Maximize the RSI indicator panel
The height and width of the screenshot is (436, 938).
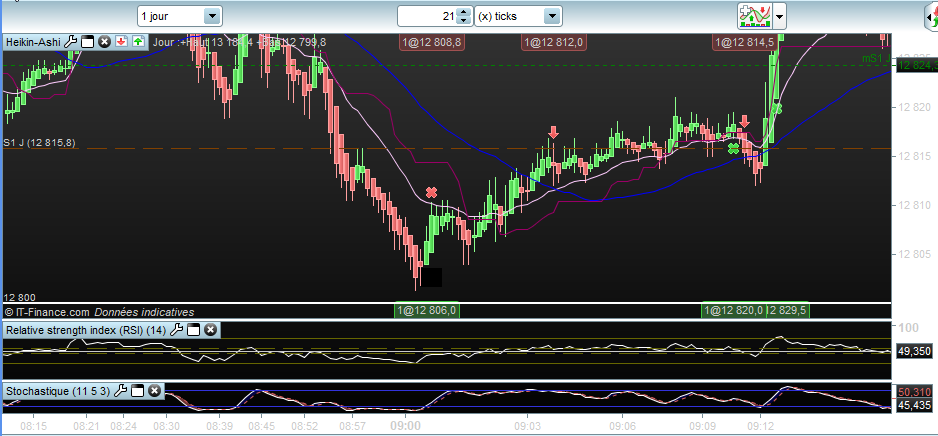193,330
